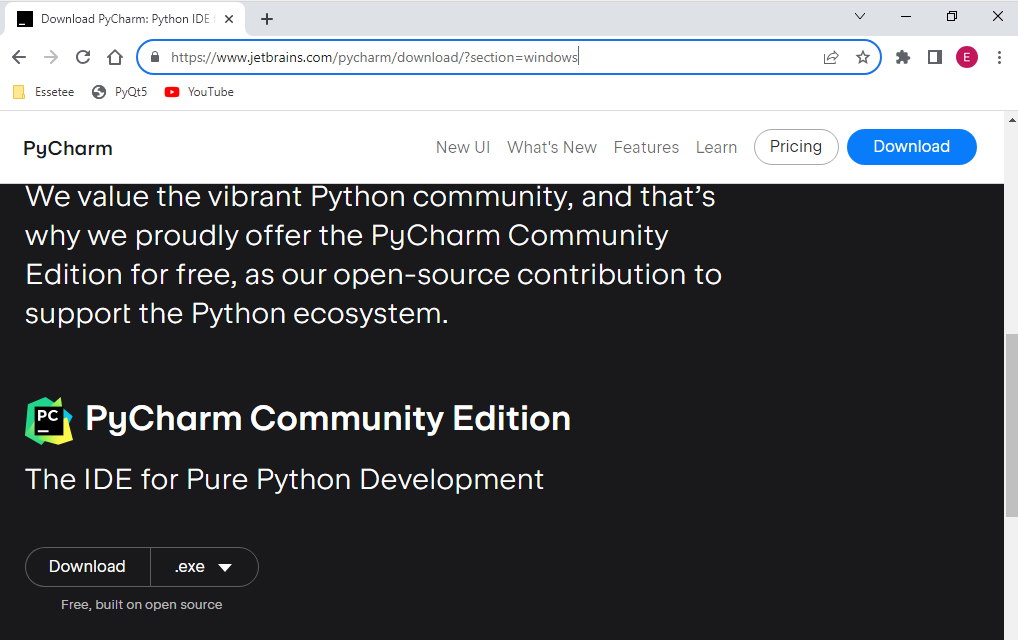Open a new browser tab
This screenshot has height=640, width=1018.
(267, 19)
